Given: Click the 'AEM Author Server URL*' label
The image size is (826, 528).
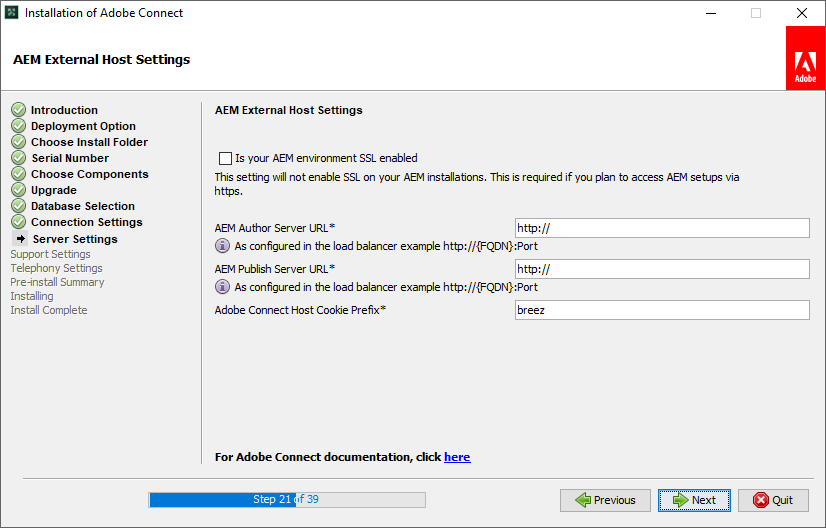Looking at the screenshot, I should pos(275,228).
